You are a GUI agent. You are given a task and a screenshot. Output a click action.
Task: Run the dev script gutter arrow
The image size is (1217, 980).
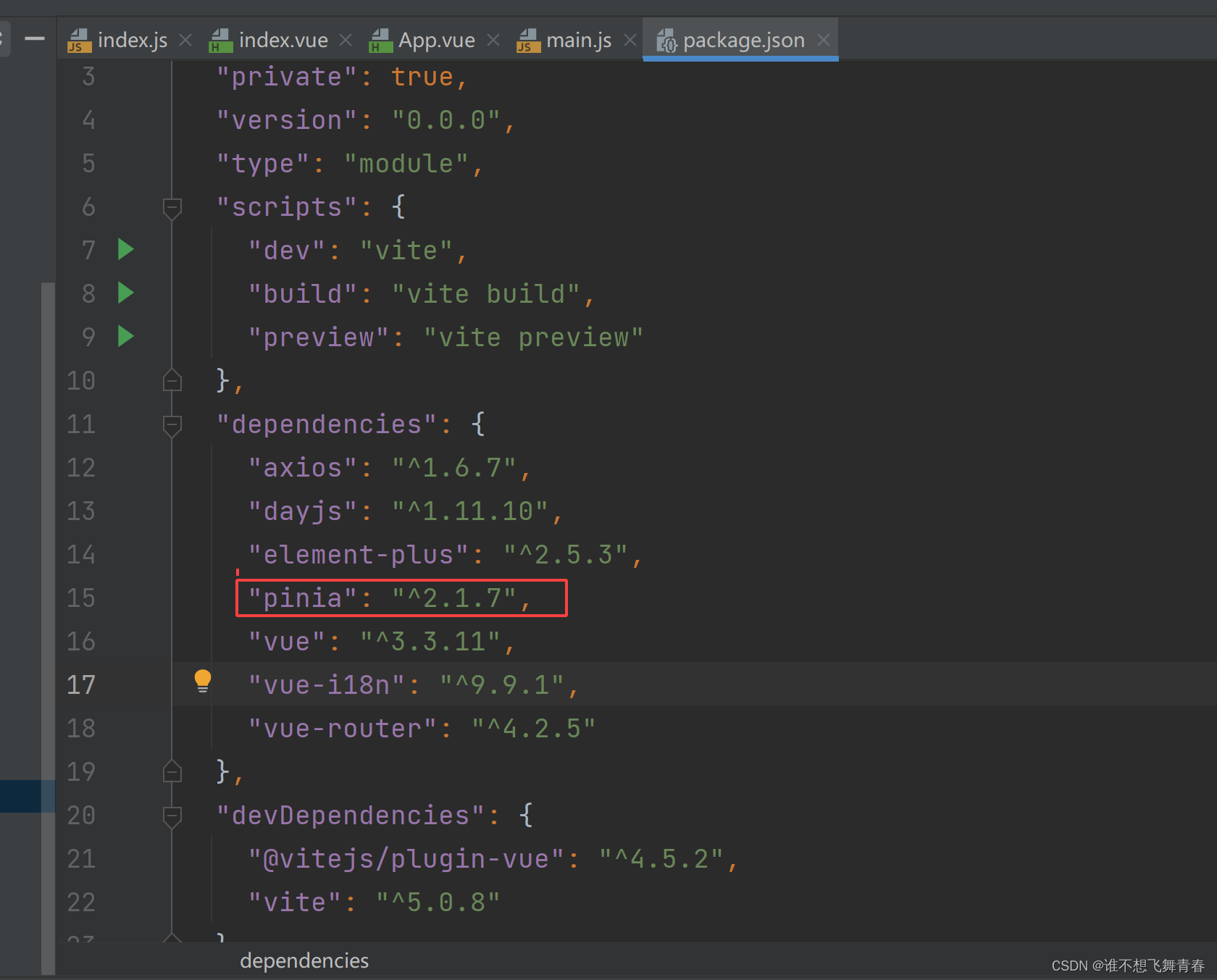126,249
